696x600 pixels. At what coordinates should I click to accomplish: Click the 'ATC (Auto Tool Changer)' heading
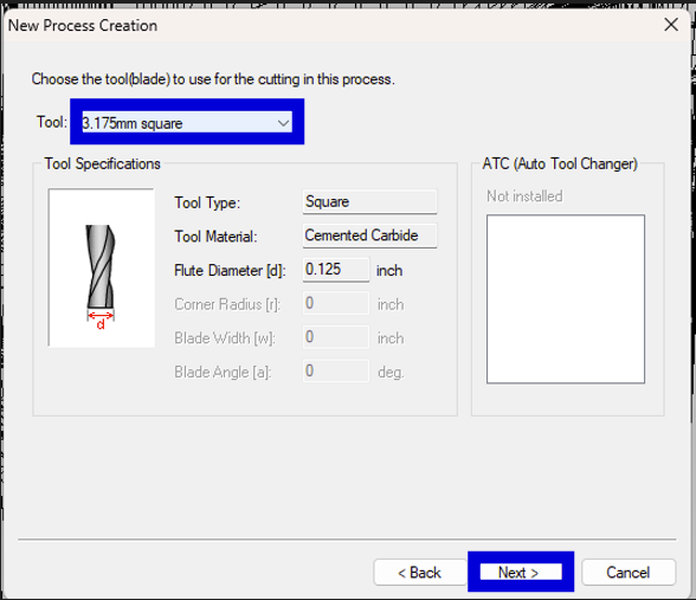click(x=560, y=164)
